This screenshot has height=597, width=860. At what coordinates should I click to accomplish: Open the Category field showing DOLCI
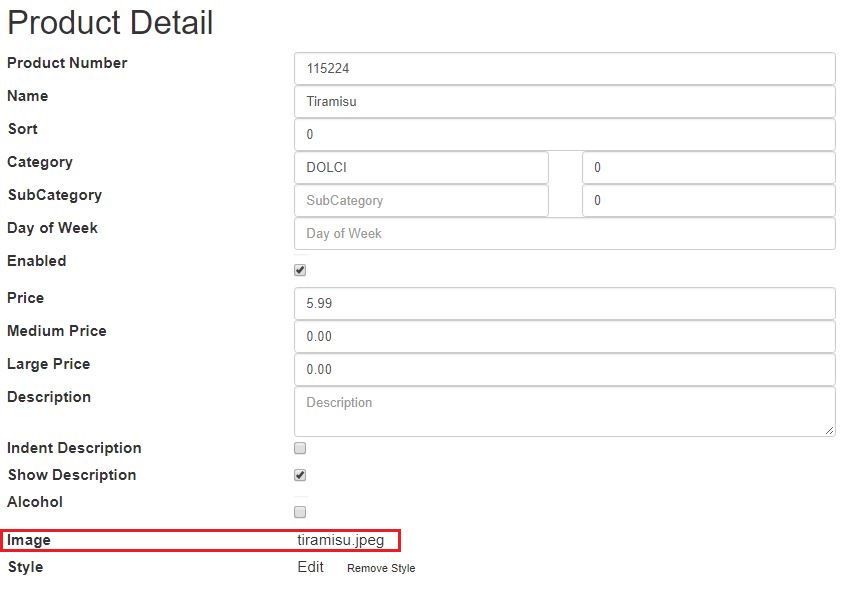click(x=421, y=167)
